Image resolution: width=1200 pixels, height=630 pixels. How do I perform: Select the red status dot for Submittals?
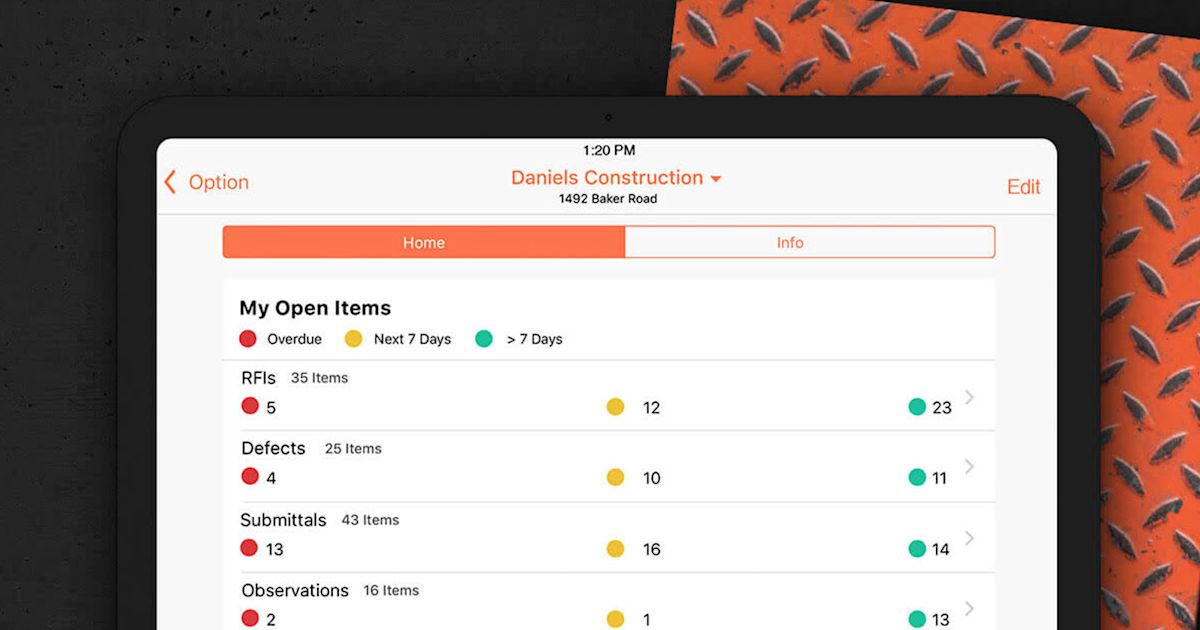[250, 548]
